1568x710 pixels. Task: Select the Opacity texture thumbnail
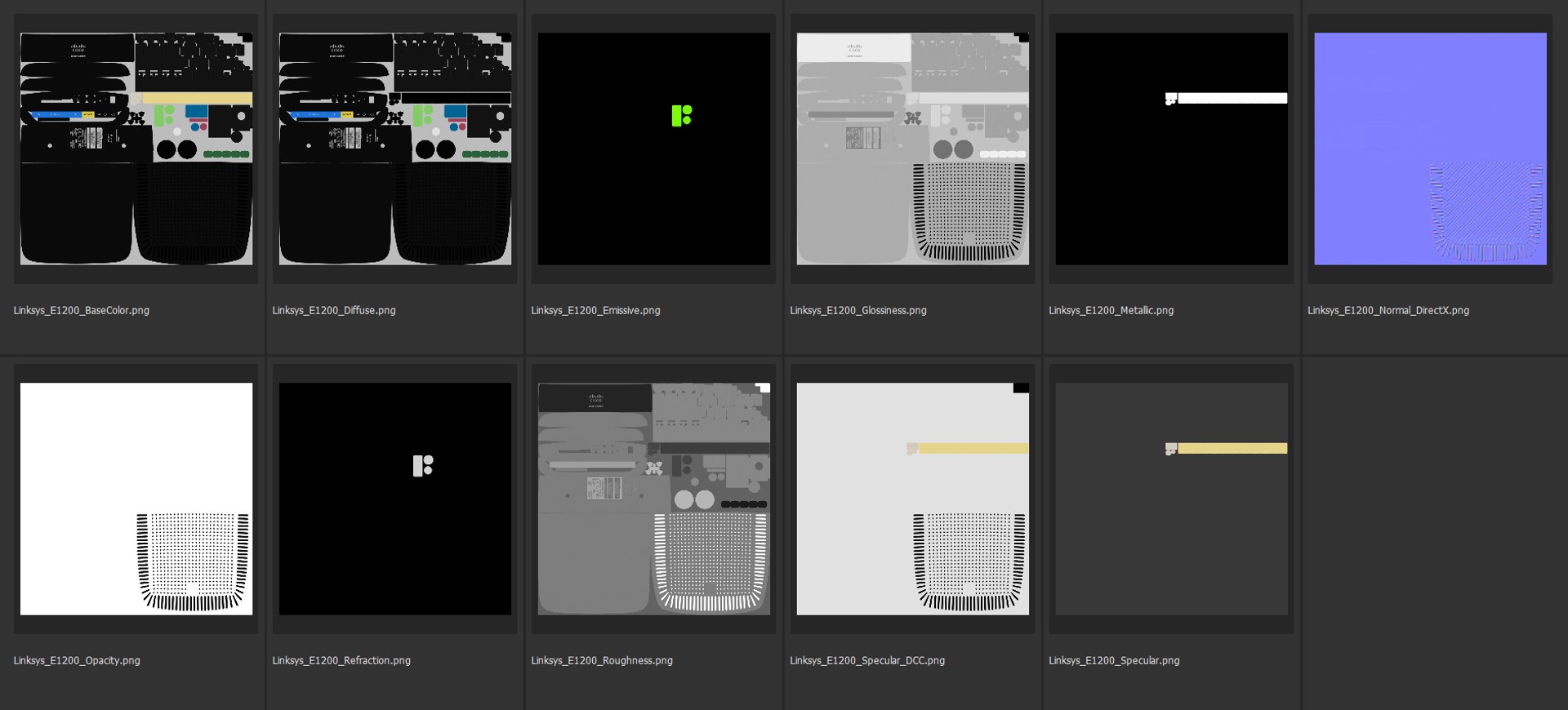pos(136,499)
